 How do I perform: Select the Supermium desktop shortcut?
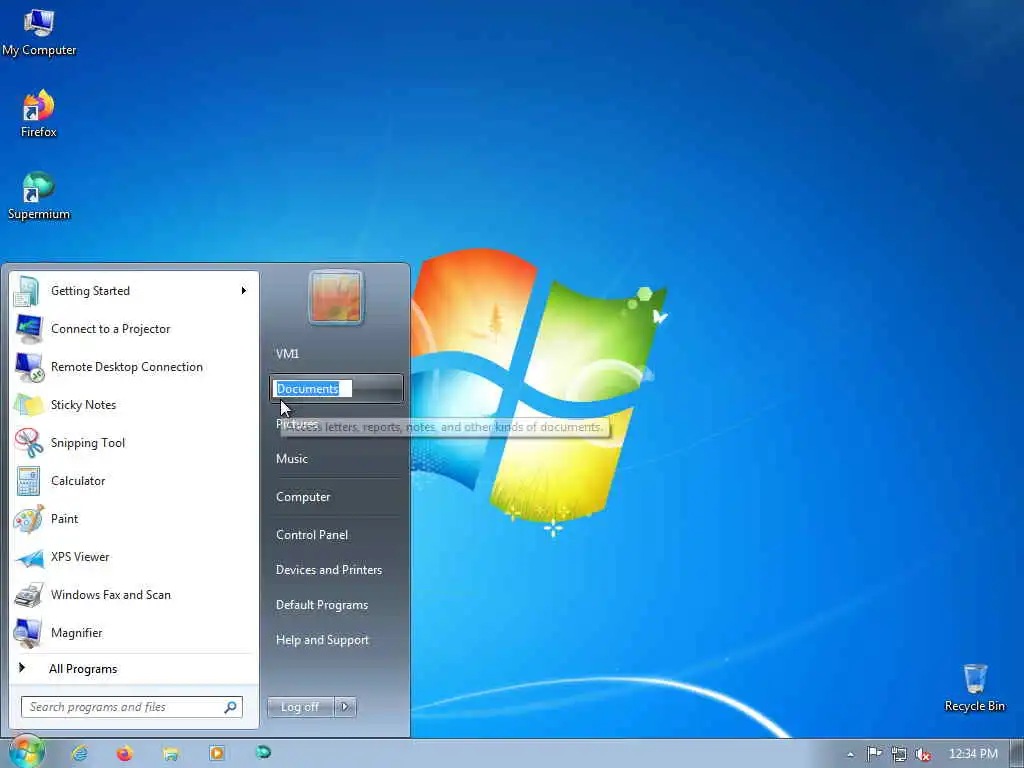(39, 196)
